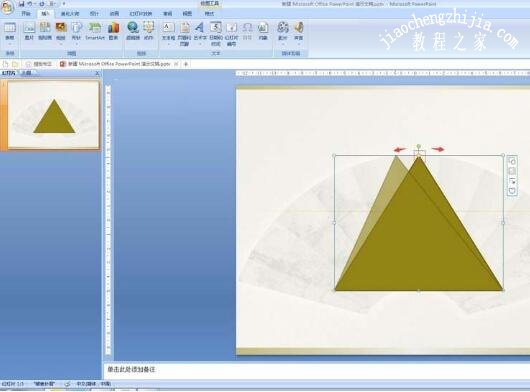The width and height of the screenshot is (530, 392).
Task: Open the 视图 (View) ribbon tab
Action: (x=187, y=14)
